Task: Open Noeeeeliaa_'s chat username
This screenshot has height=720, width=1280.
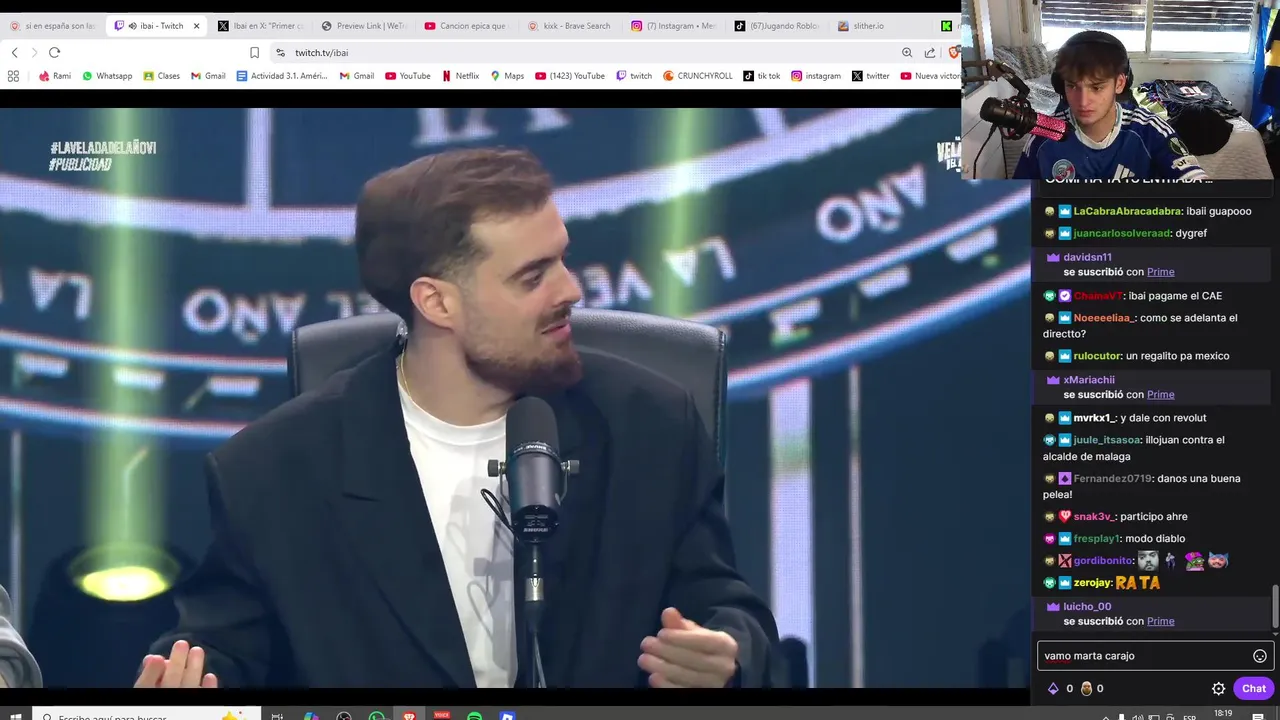Action: pyautogui.click(x=1104, y=318)
